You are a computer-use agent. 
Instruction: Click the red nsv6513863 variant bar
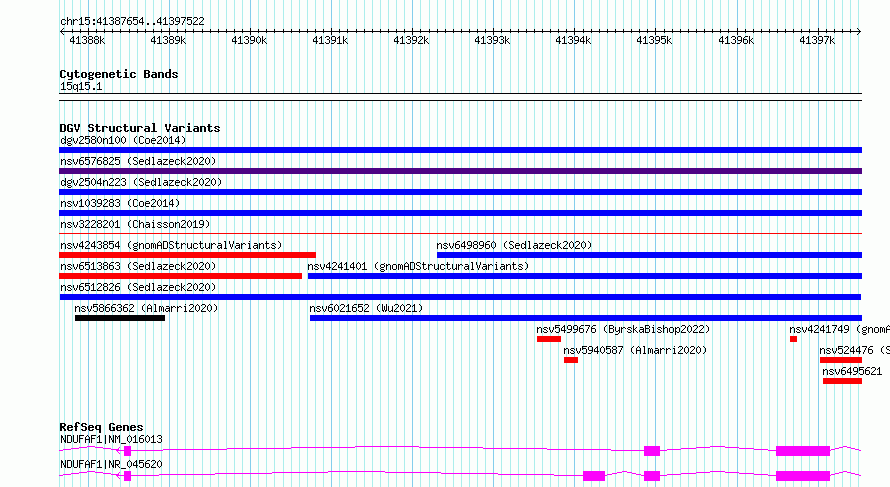[x=180, y=276]
